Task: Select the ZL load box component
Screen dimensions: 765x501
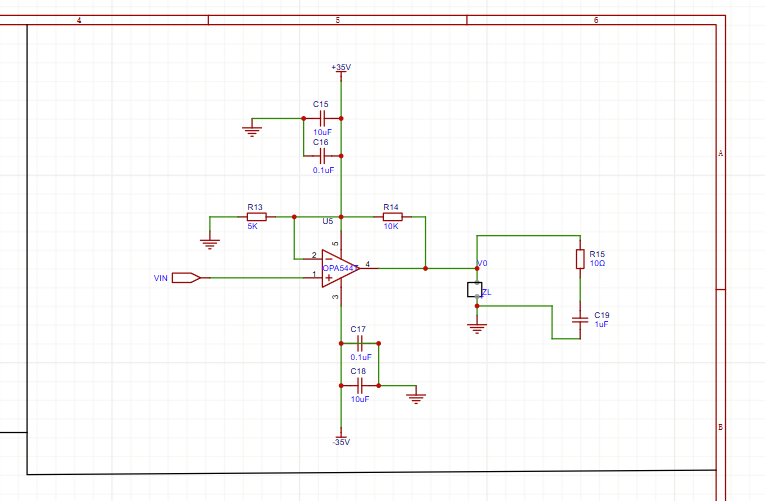Action: pos(475,289)
